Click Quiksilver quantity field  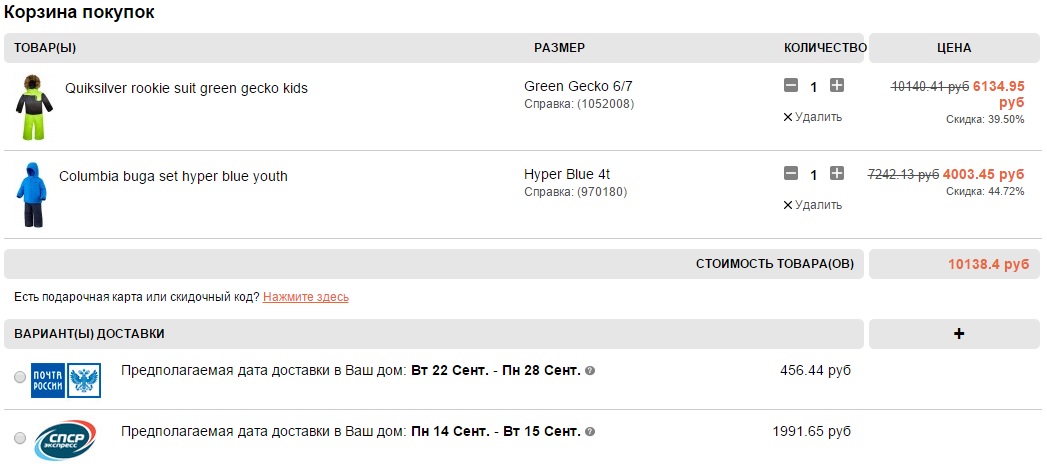pyautogui.click(x=814, y=87)
